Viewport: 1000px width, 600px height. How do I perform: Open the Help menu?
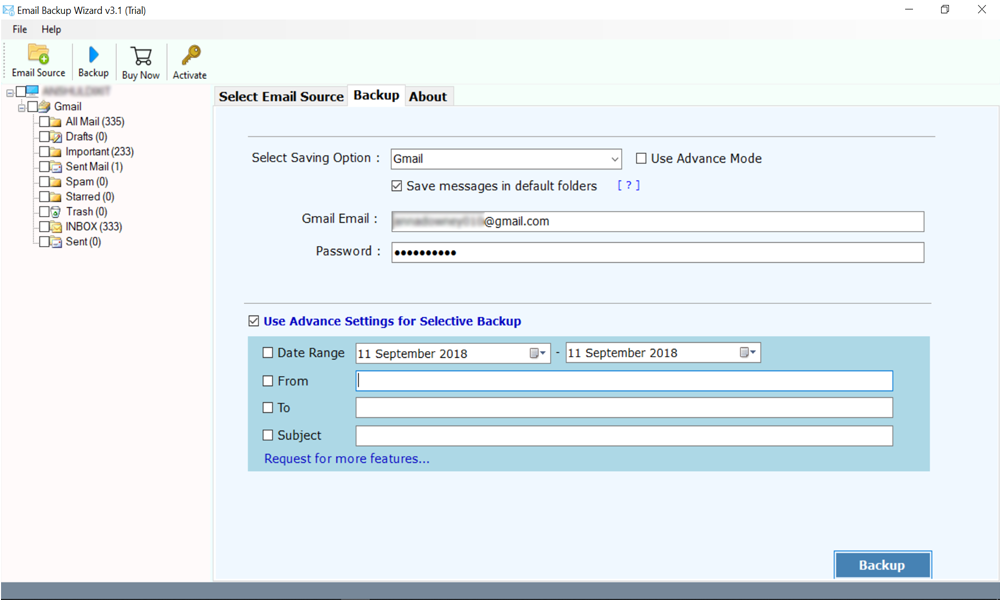[51, 29]
